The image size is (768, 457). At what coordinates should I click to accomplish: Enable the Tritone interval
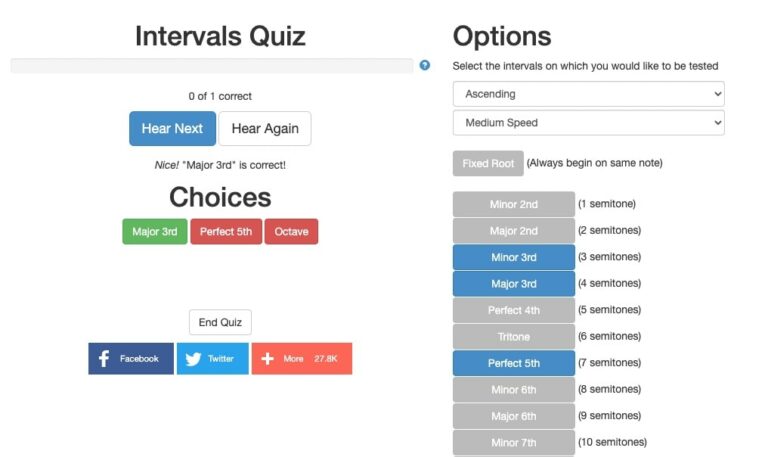tap(513, 337)
